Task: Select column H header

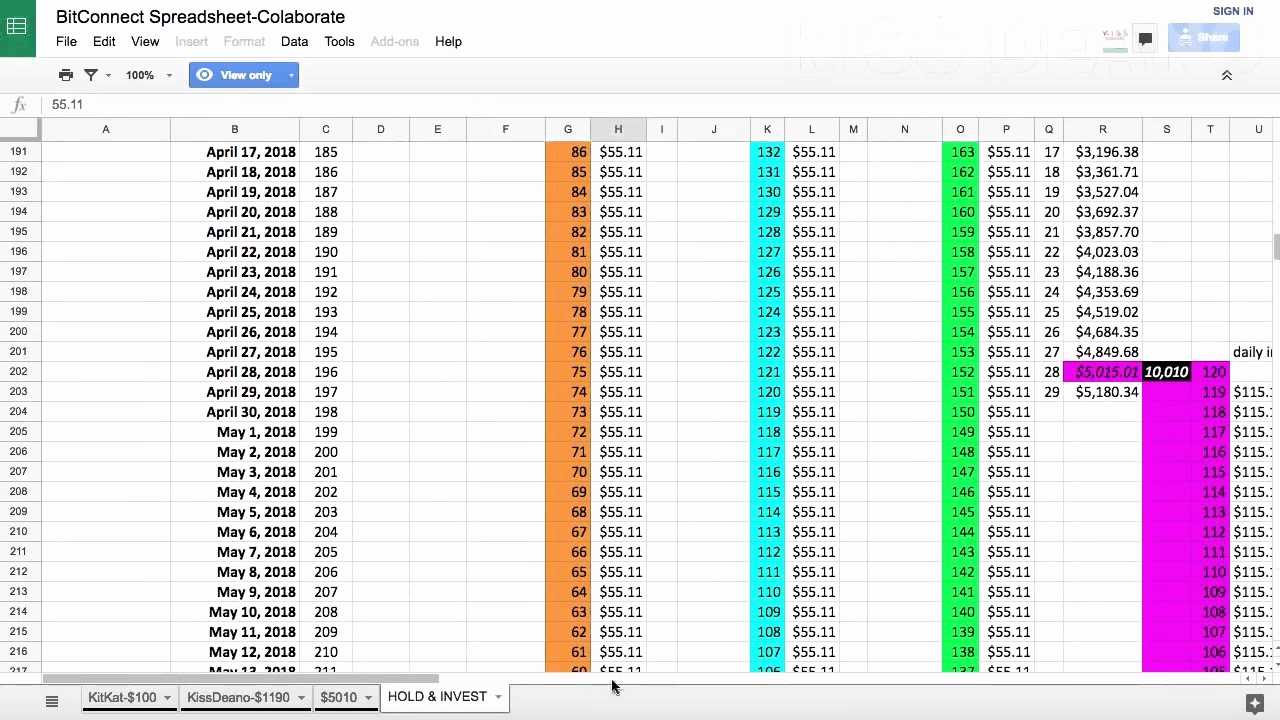Action: (x=618, y=129)
